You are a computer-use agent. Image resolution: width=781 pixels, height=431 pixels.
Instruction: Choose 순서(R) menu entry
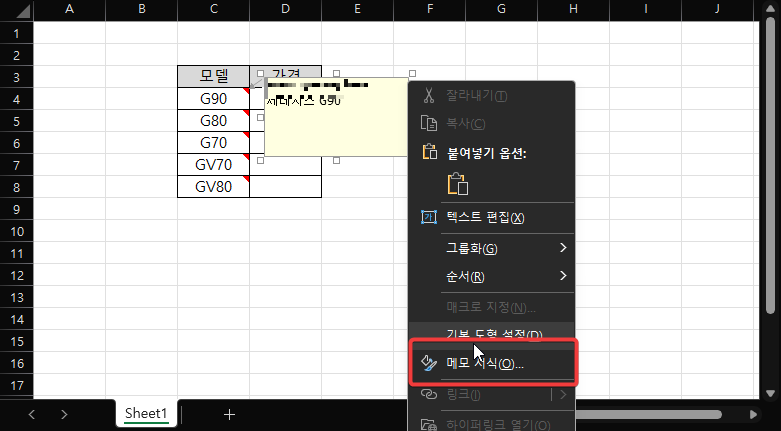(x=491, y=276)
